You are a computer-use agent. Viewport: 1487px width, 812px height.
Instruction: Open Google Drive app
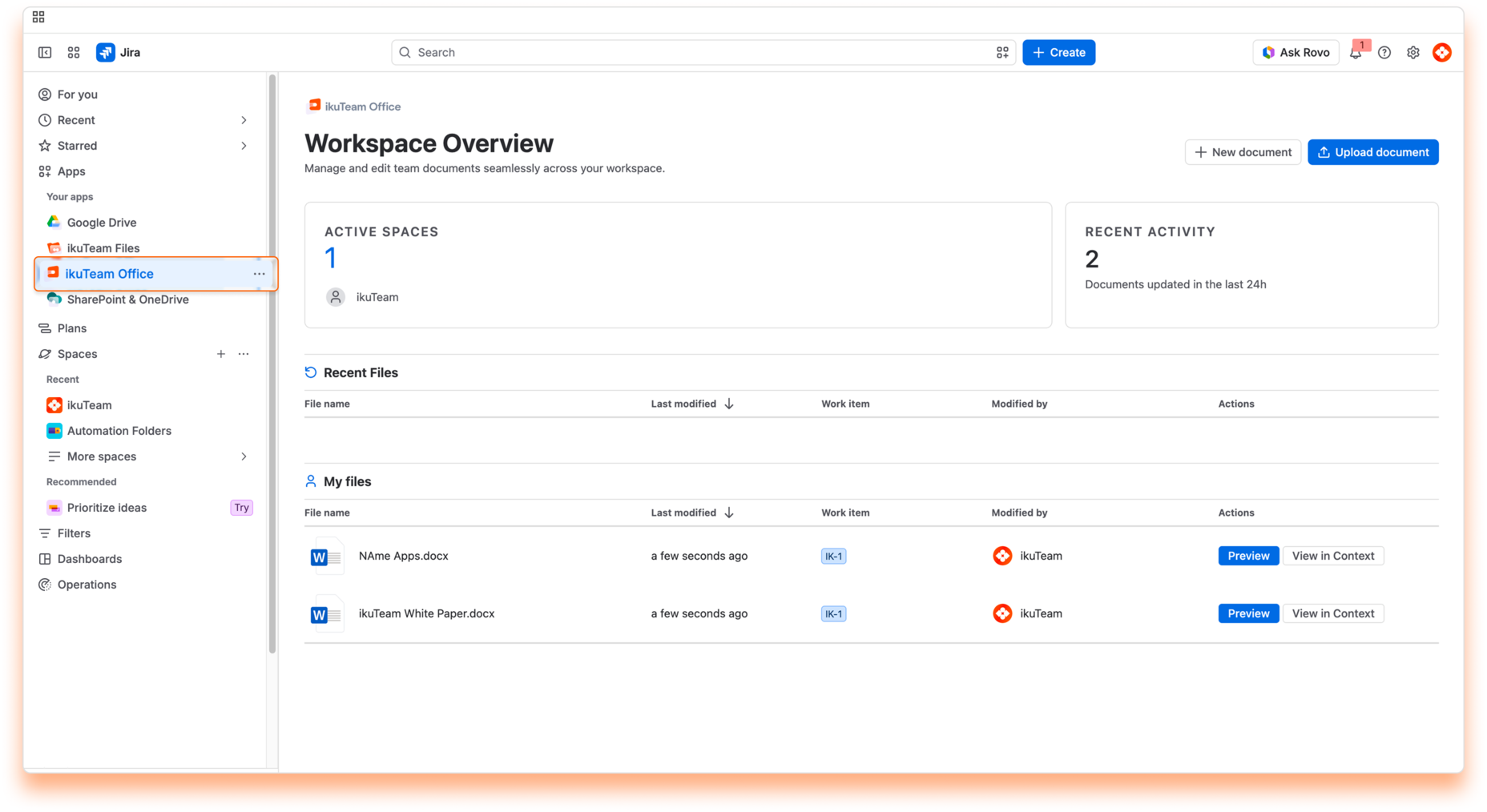click(102, 222)
